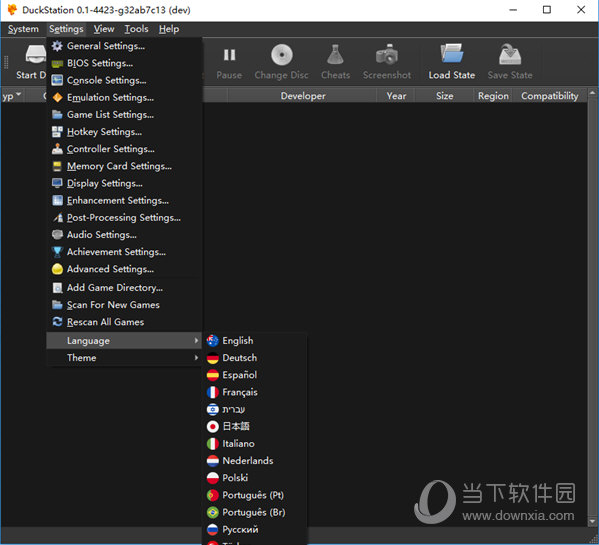Maximize the DuckStation window
599x545 pixels.
(x=547, y=10)
